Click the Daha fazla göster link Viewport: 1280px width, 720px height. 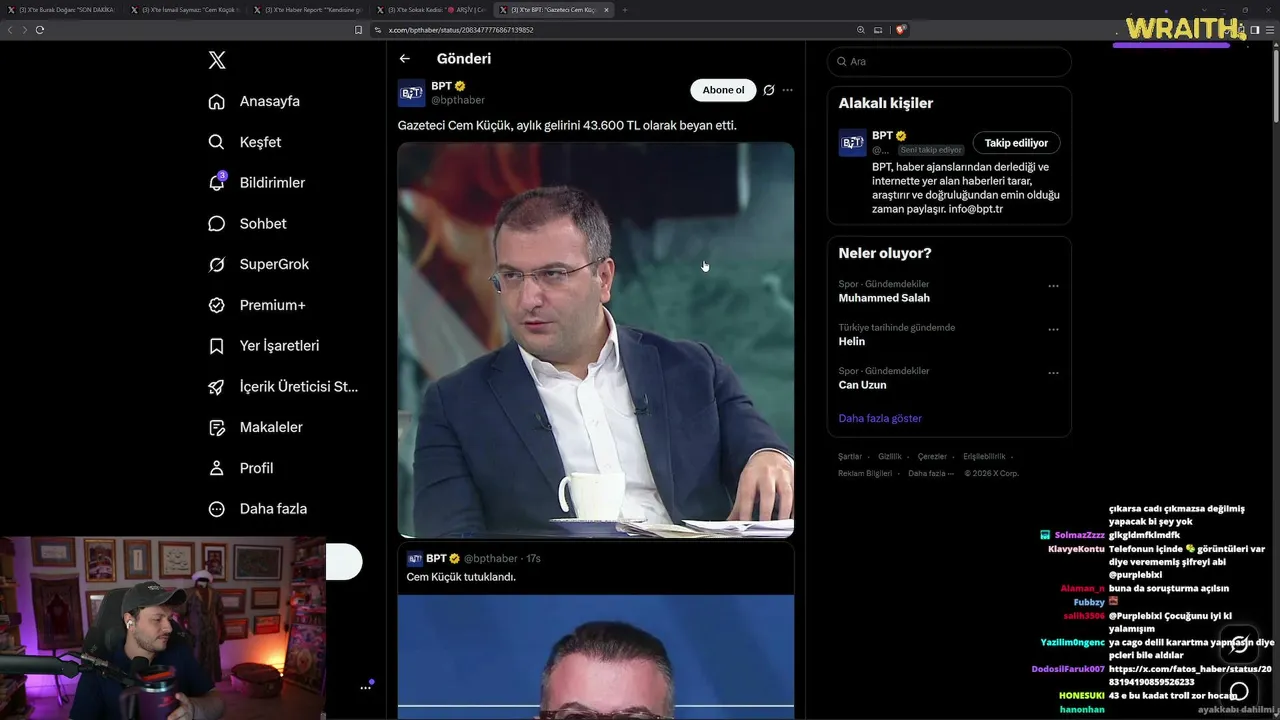(880, 418)
